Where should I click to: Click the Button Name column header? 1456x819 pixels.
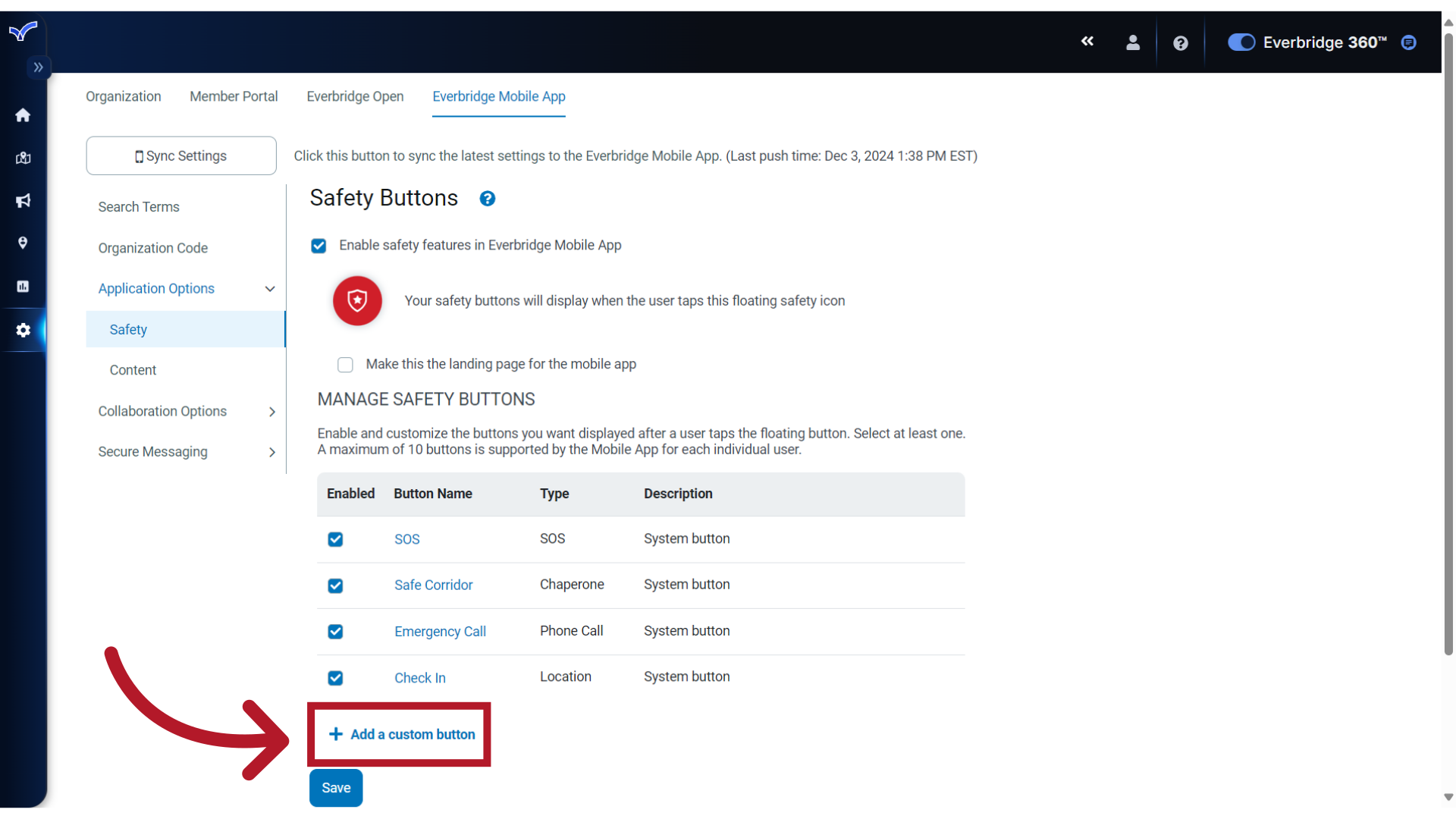[x=433, y=494]
